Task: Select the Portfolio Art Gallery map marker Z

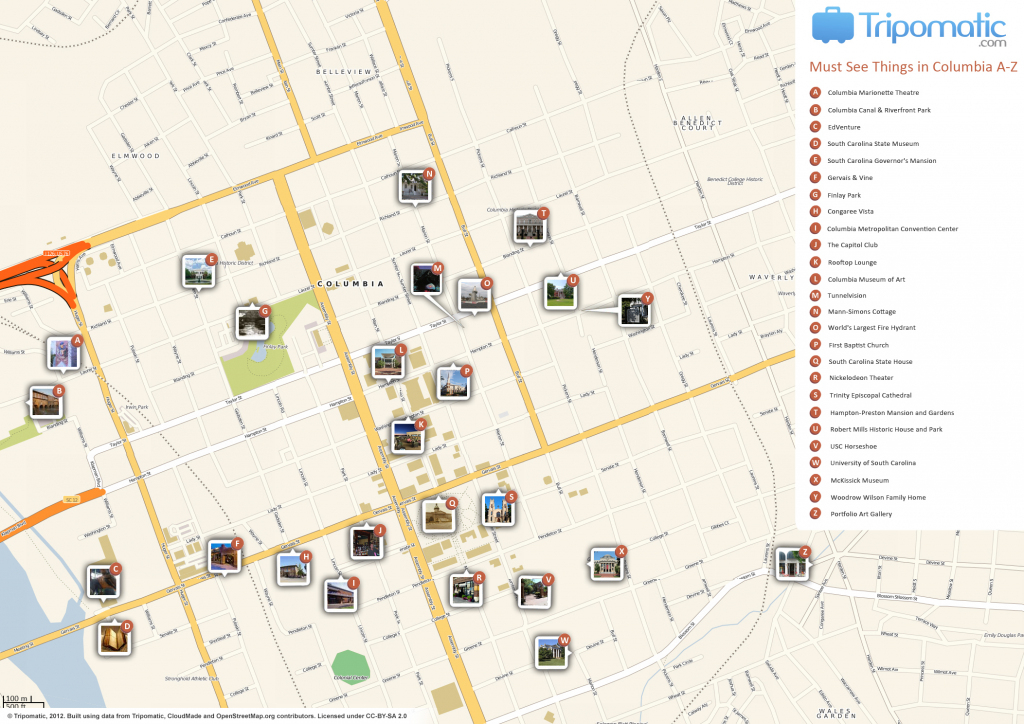Action: tap(792, 563)
